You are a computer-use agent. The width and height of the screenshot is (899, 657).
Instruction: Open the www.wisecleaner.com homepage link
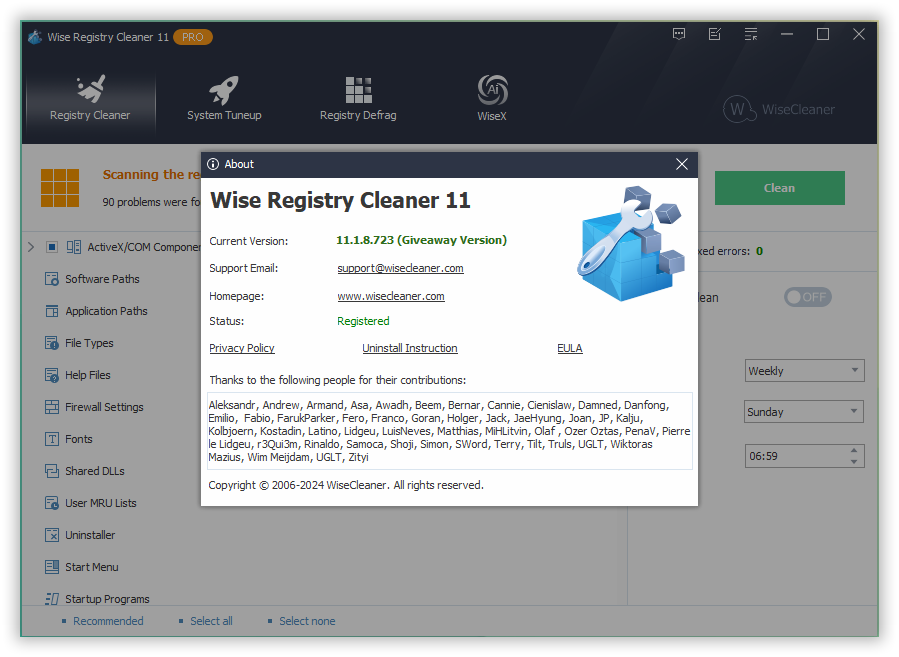click(391, 296)
